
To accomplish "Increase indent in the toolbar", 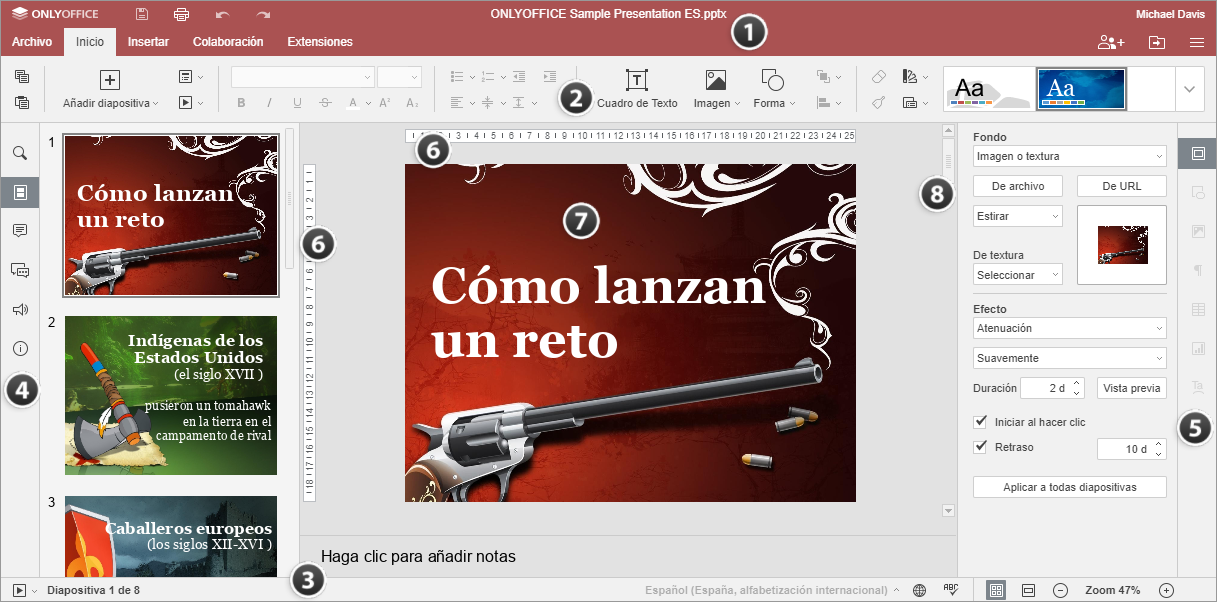I will (549, 76).
